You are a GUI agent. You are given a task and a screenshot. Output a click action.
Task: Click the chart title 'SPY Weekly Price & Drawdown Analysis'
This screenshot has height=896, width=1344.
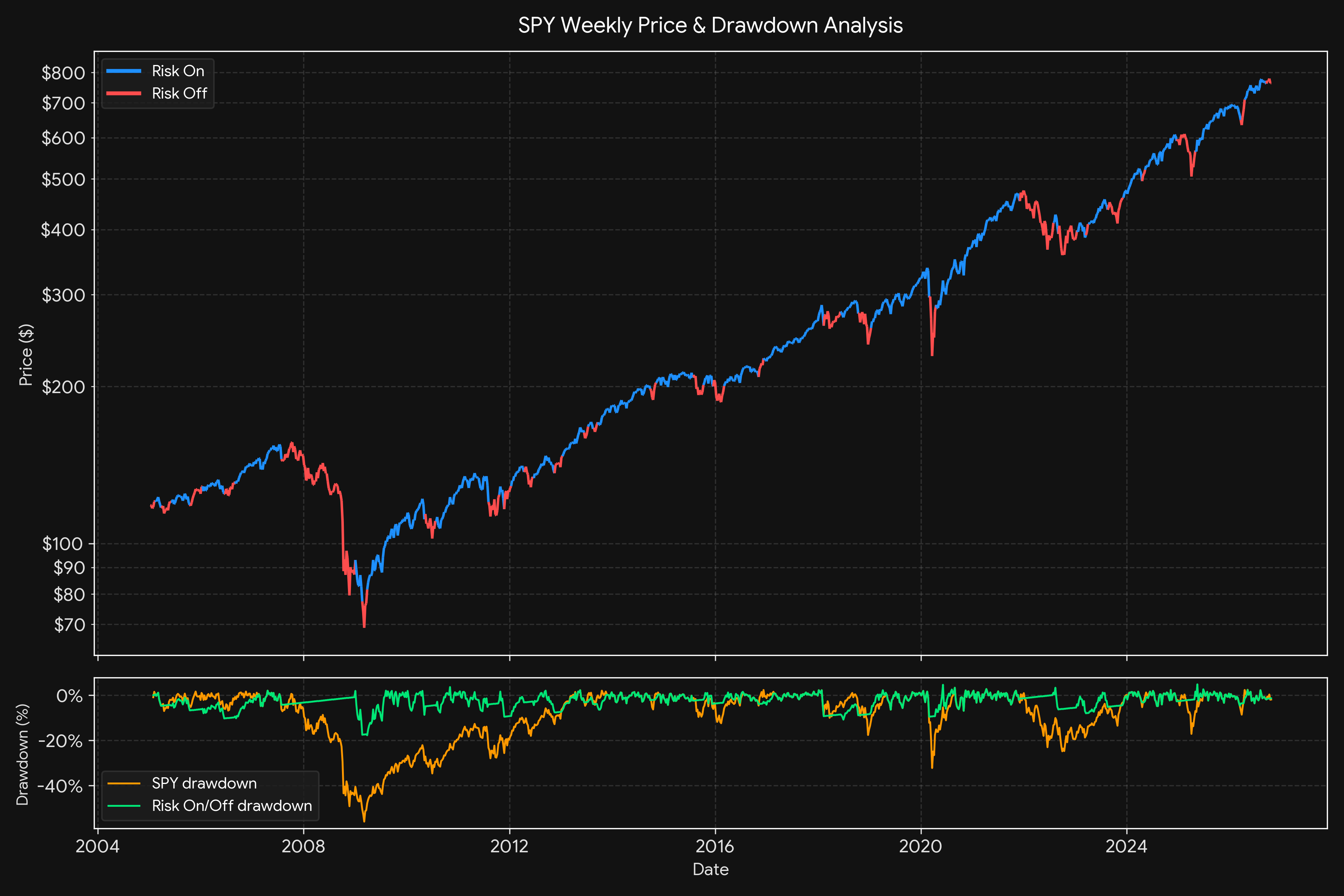(x=710, y=26)
